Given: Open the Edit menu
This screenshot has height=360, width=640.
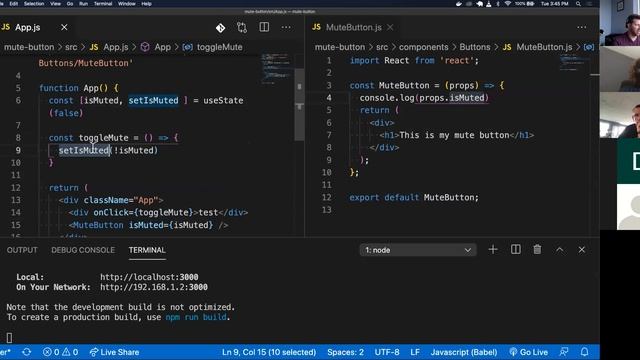Looking at the screenshot, I should pyautogui.click(x=13, y=4).
